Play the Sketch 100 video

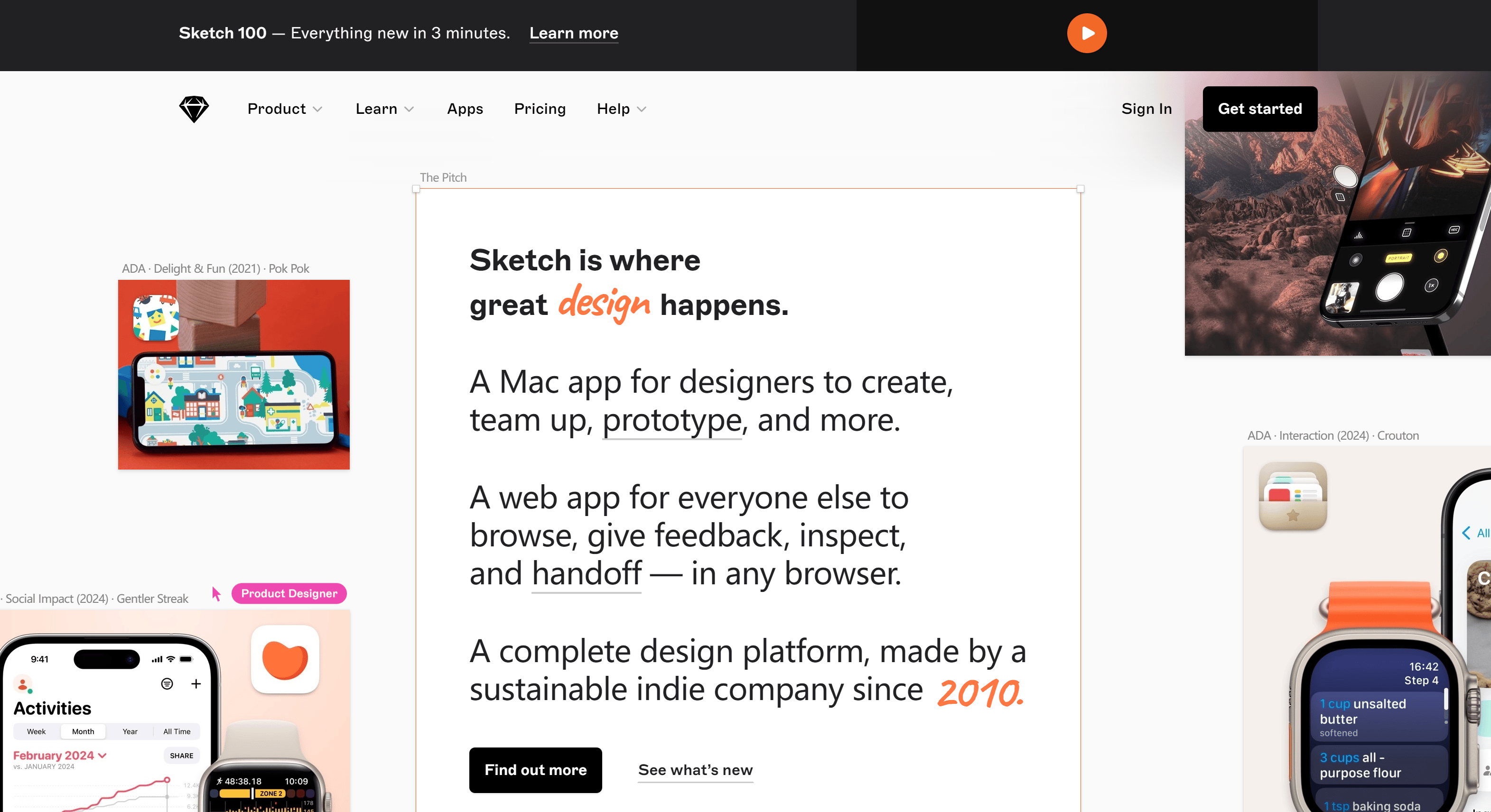[1086, 33]
